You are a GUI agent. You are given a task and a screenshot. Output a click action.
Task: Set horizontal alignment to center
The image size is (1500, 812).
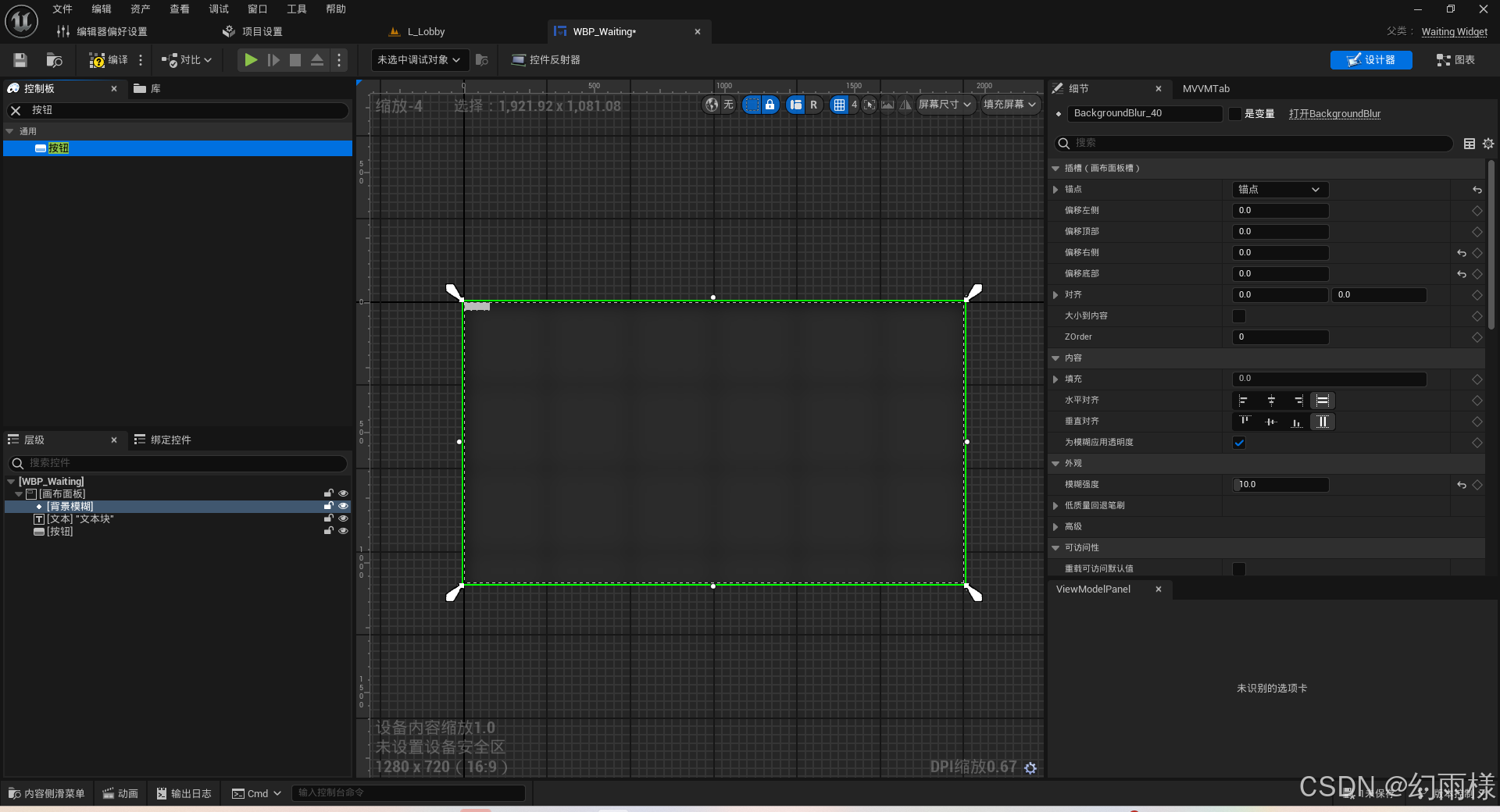point(1271,401)
